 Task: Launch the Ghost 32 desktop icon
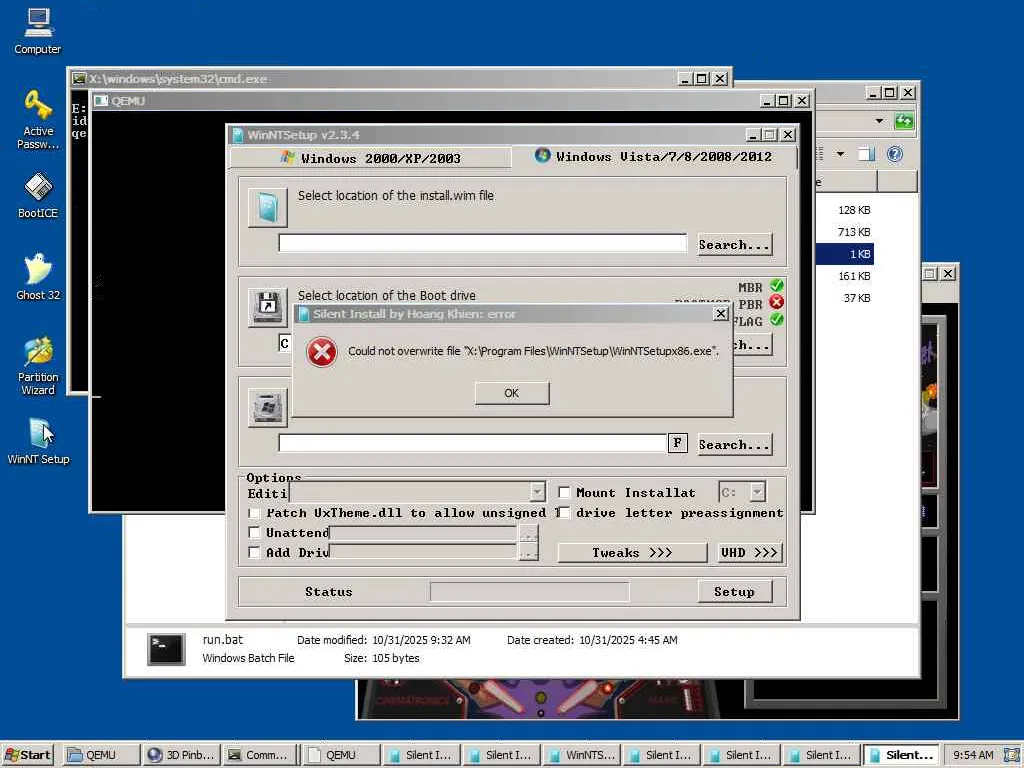[x=38, y=277]
